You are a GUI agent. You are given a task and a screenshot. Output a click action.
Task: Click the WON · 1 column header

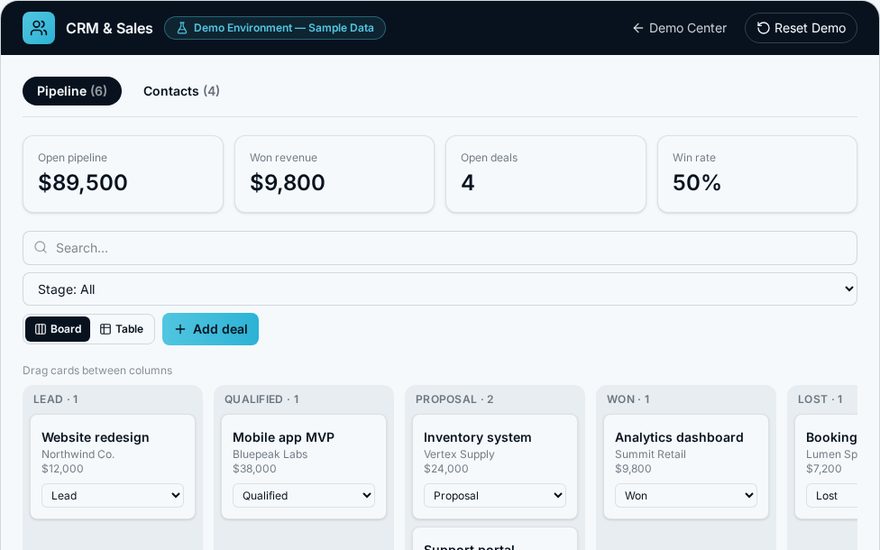628,399
